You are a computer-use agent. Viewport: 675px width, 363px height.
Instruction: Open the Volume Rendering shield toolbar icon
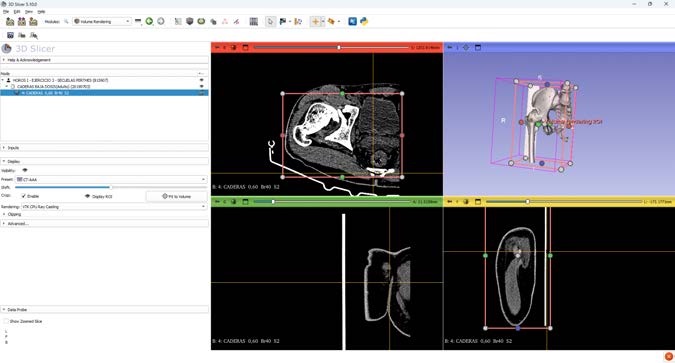point(189,21)
